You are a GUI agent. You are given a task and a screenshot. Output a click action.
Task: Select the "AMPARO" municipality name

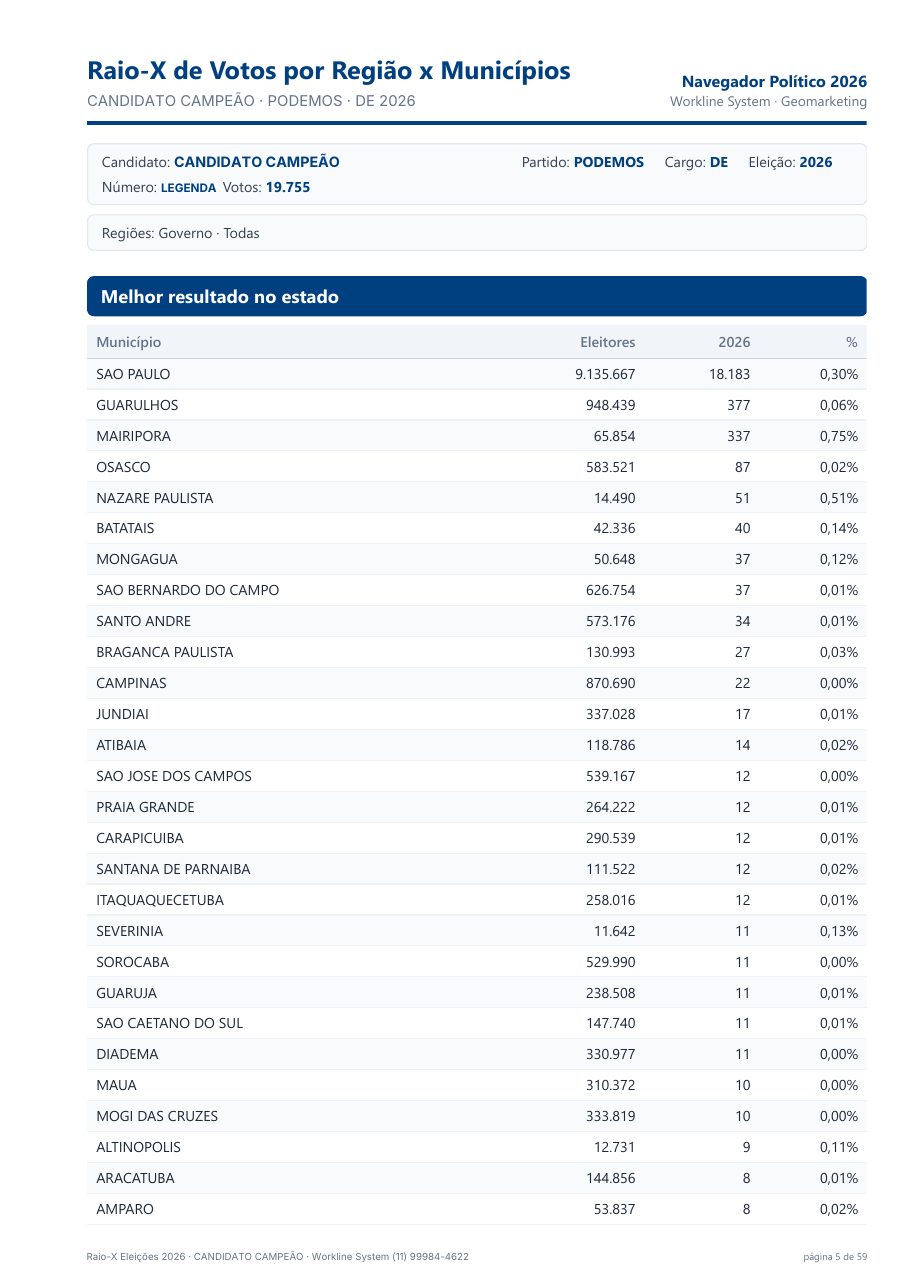pyautogui.click(x=125, y=1209)
